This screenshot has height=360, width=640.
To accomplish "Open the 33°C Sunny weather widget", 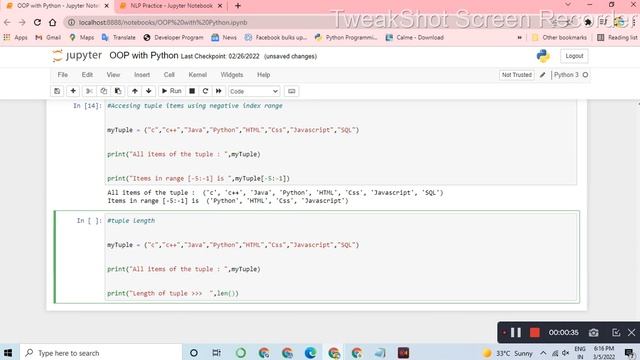I will [507, 353].
